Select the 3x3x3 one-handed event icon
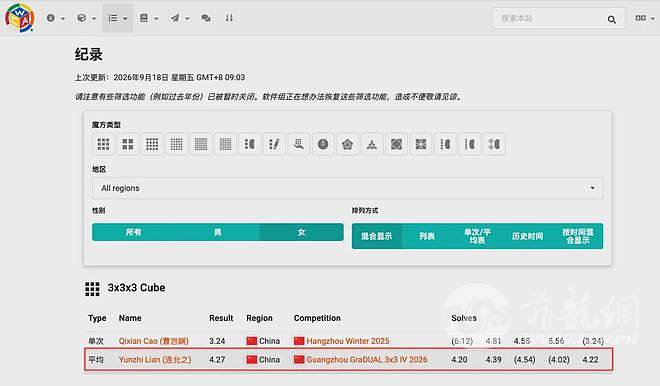This screenshot has height=386, width=660. 298,144
